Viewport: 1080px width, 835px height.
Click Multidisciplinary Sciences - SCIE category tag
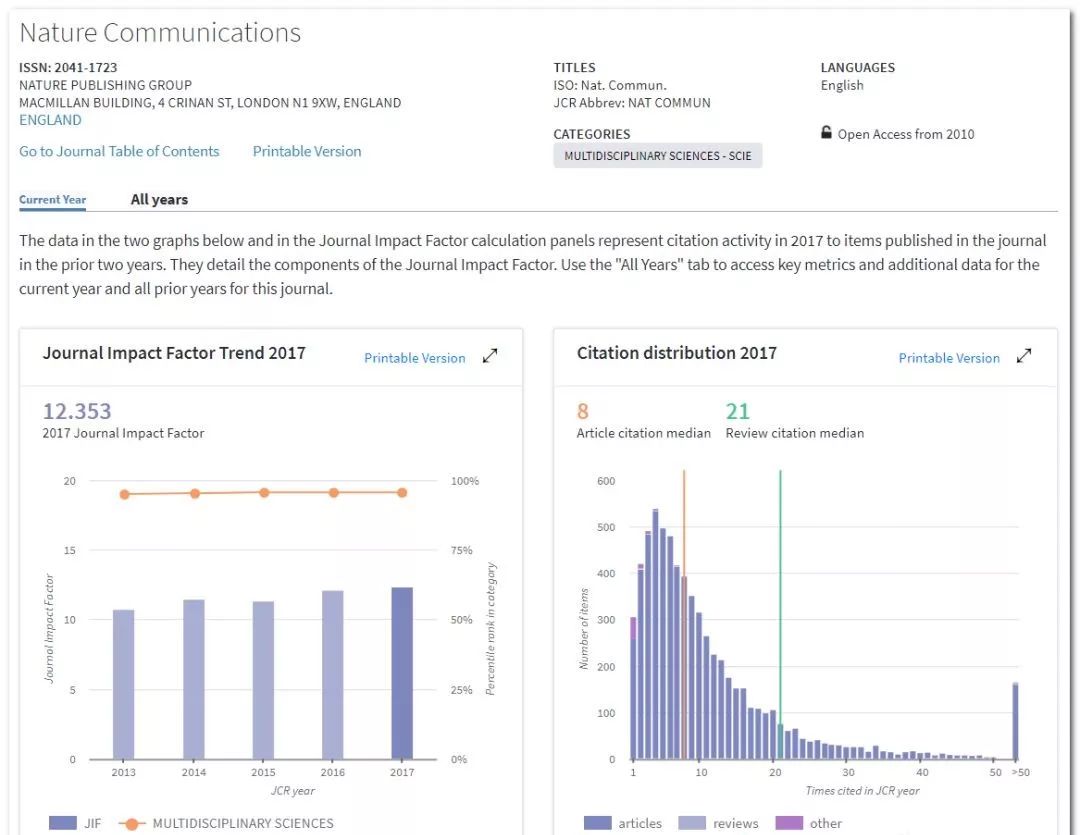point(657,156)
